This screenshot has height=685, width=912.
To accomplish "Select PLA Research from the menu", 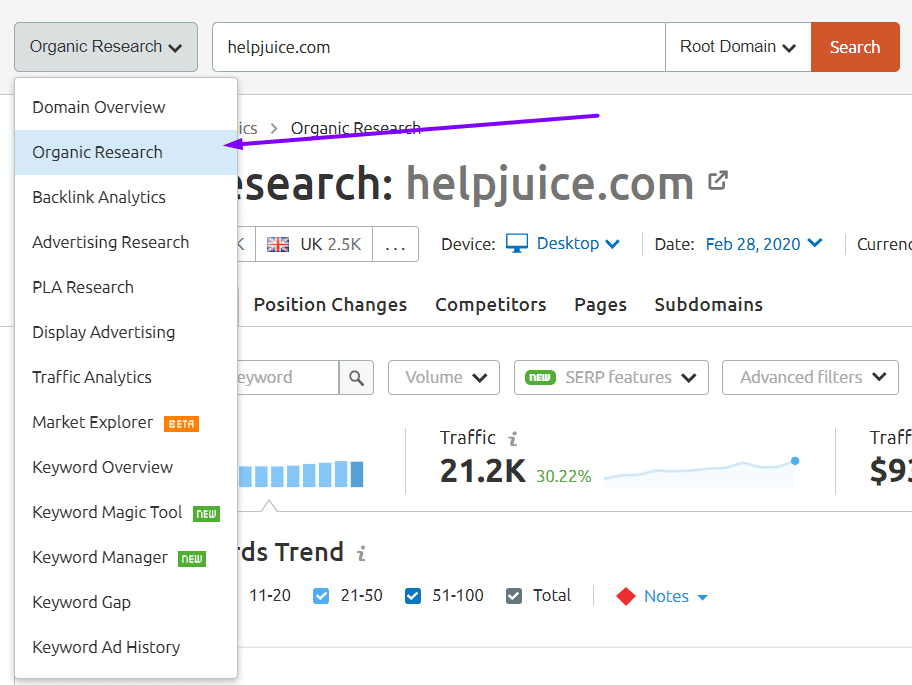I will point(126,287).
